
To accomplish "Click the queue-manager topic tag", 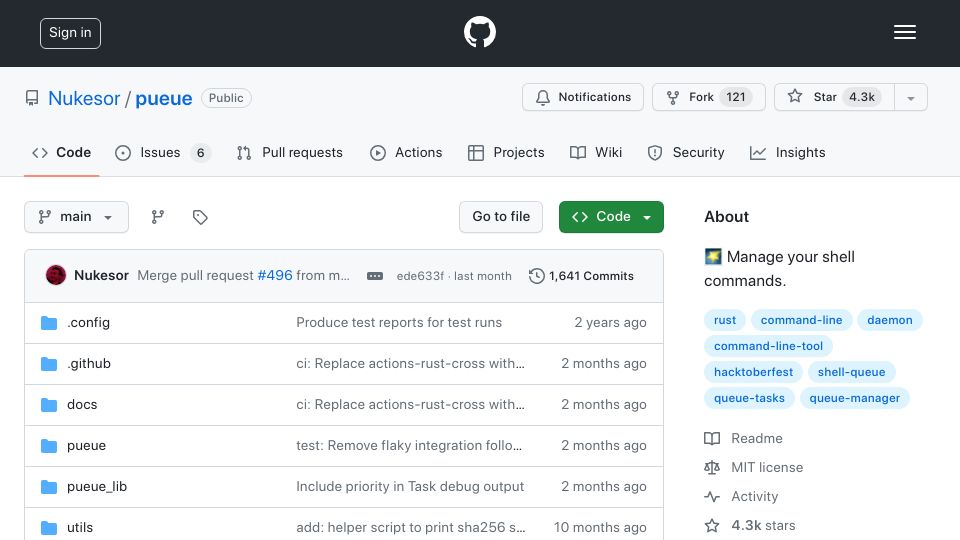I will [854, 398].
